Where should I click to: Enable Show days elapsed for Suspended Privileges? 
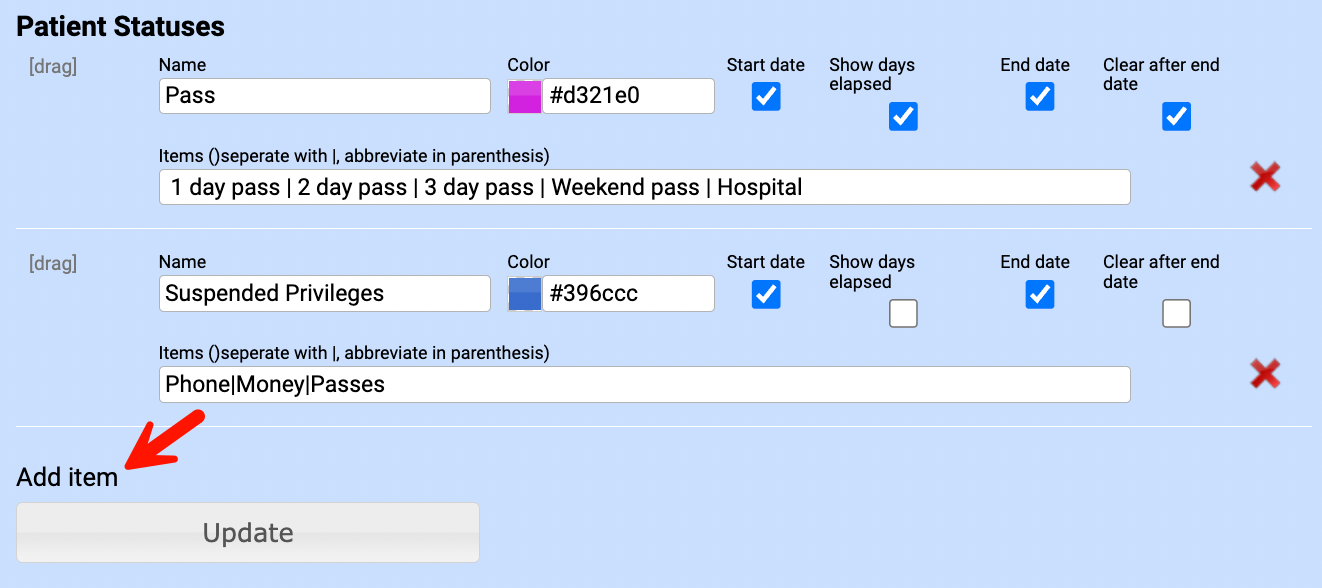[903, 314]
